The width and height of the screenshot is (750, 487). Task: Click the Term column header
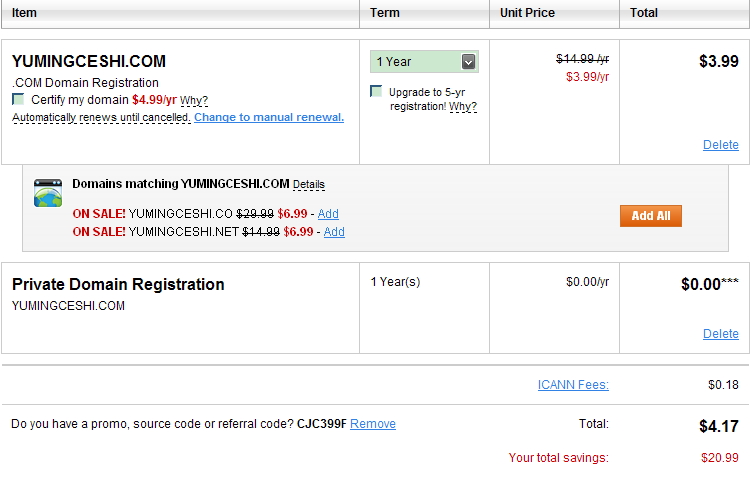click(385, 13)
